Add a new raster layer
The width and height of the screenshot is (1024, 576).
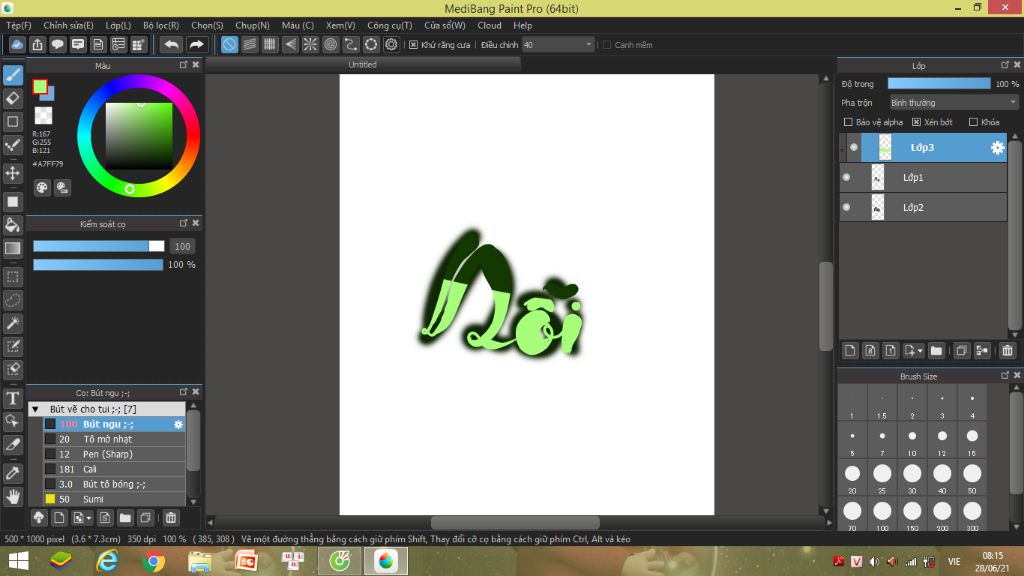coord(850,351)
